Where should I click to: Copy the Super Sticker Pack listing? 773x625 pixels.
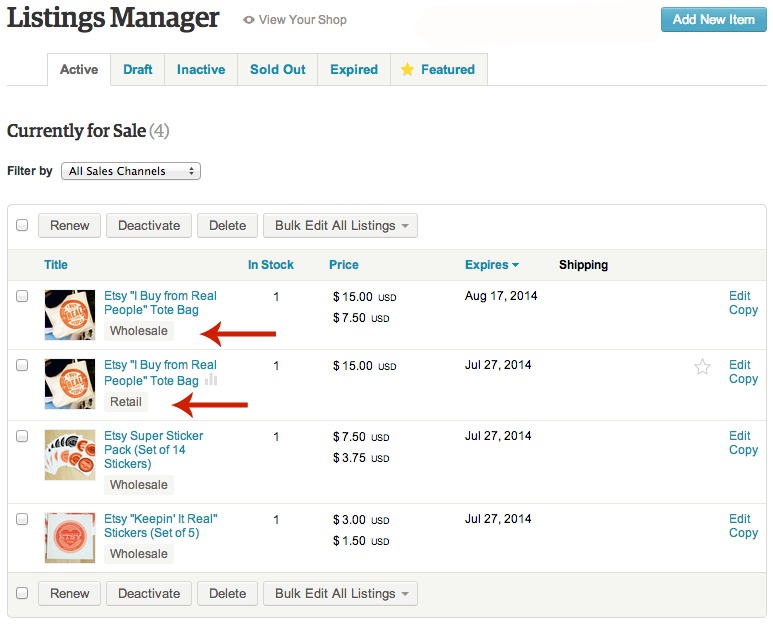click(x=743, y=450)
